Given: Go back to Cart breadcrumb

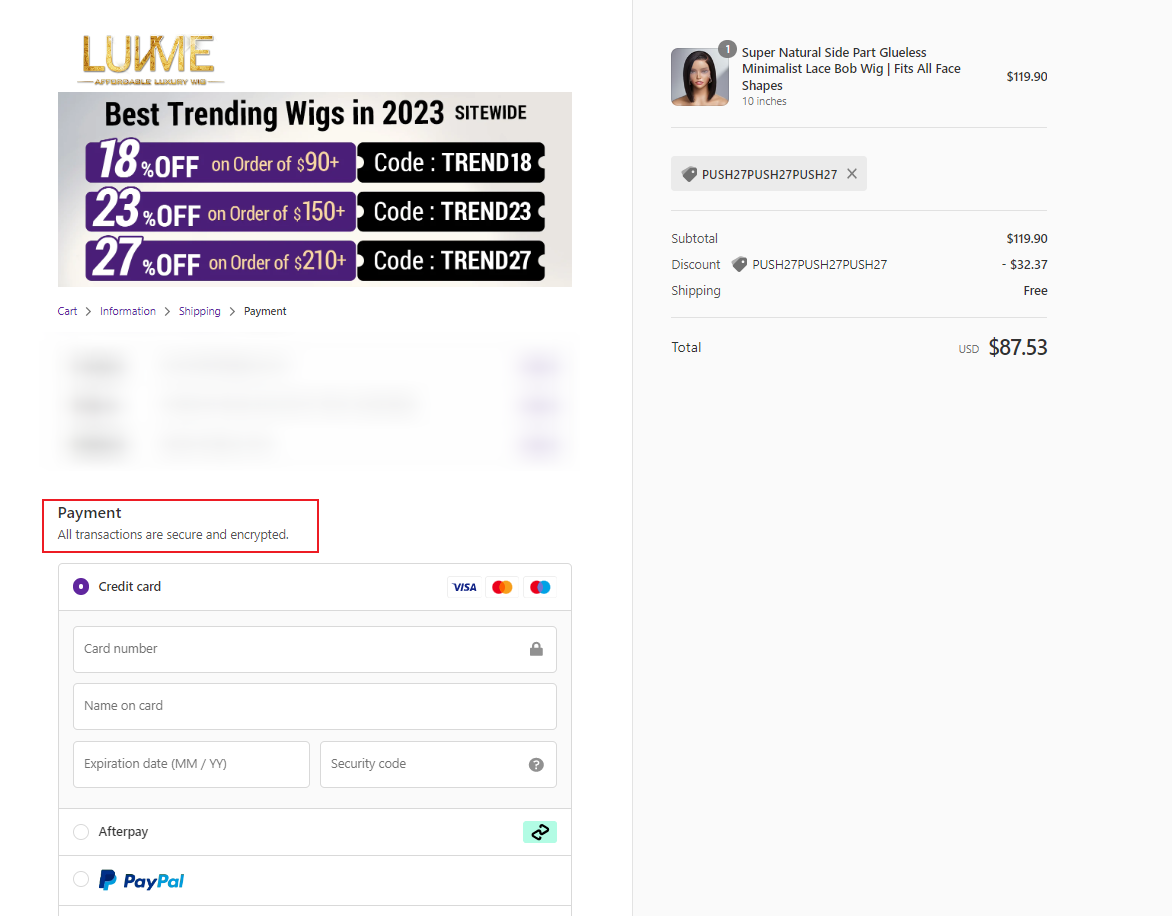Looking at the screenshot, I should (x=67, y=311).
